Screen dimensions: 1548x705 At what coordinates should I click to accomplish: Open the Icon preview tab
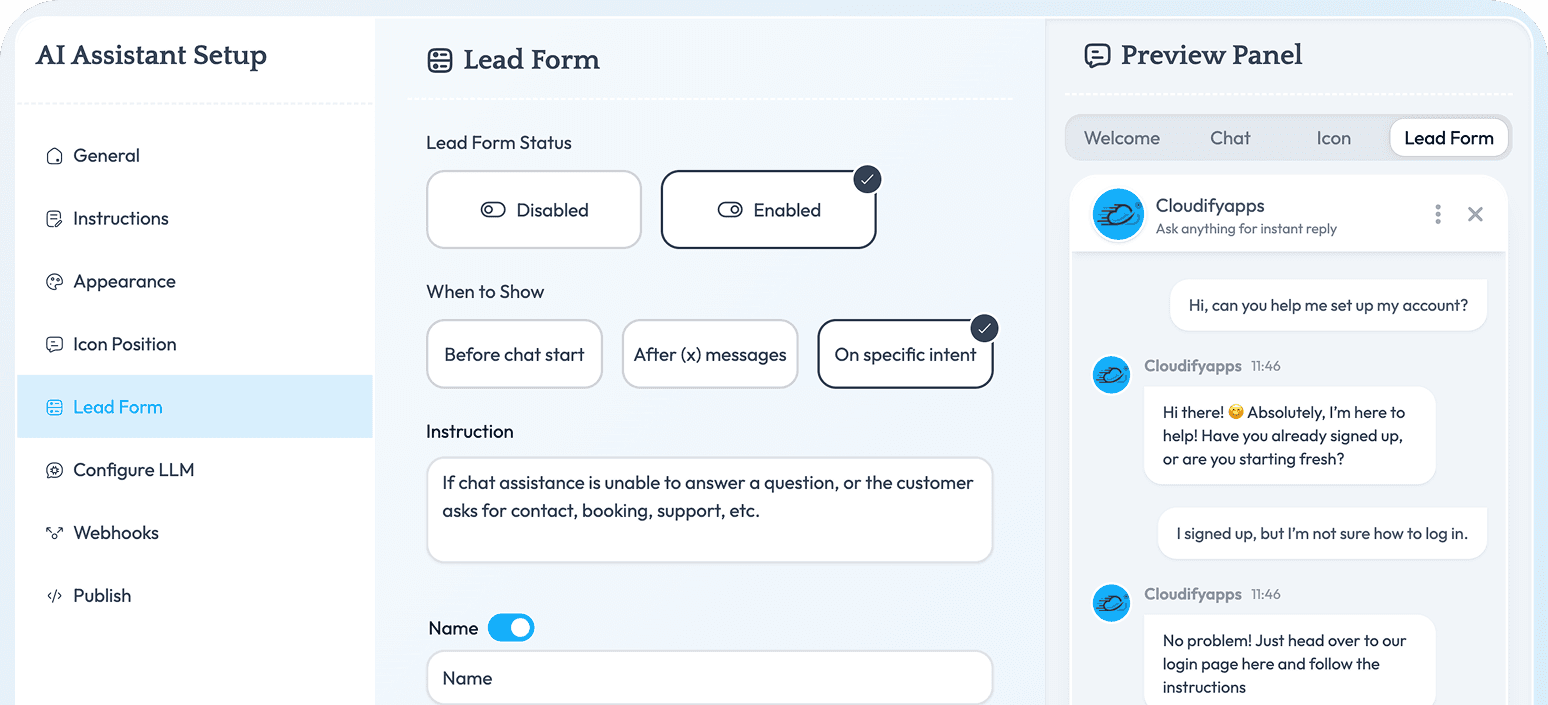[x=1333, y=138]
